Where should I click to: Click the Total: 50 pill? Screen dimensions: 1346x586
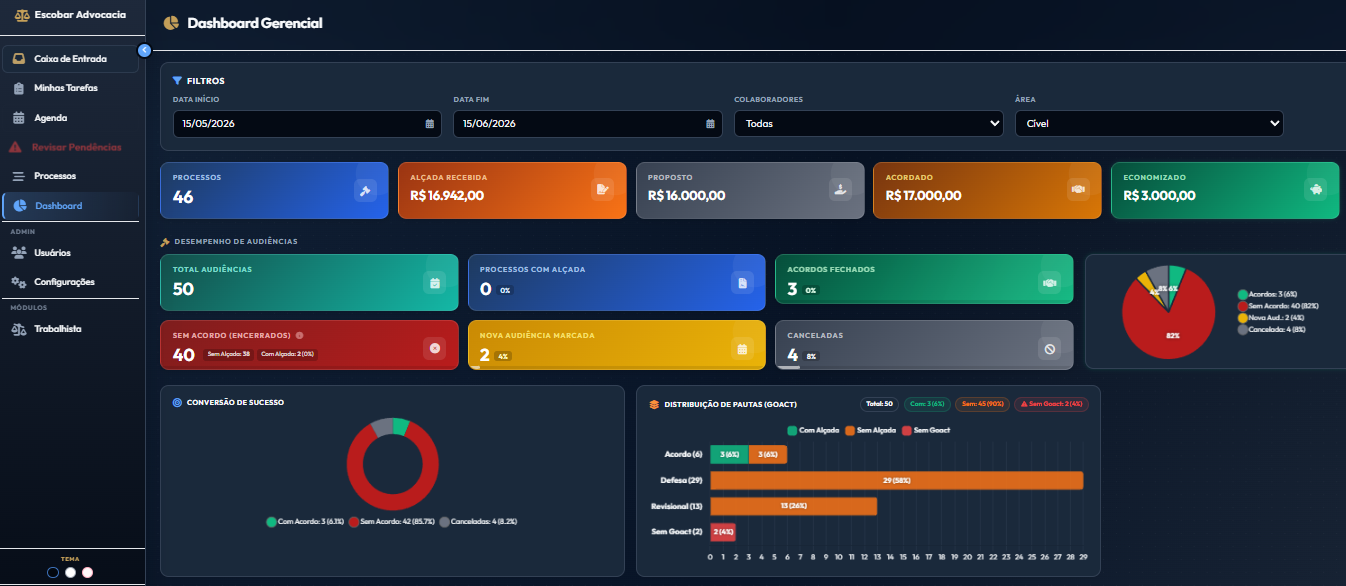point(880,404)
